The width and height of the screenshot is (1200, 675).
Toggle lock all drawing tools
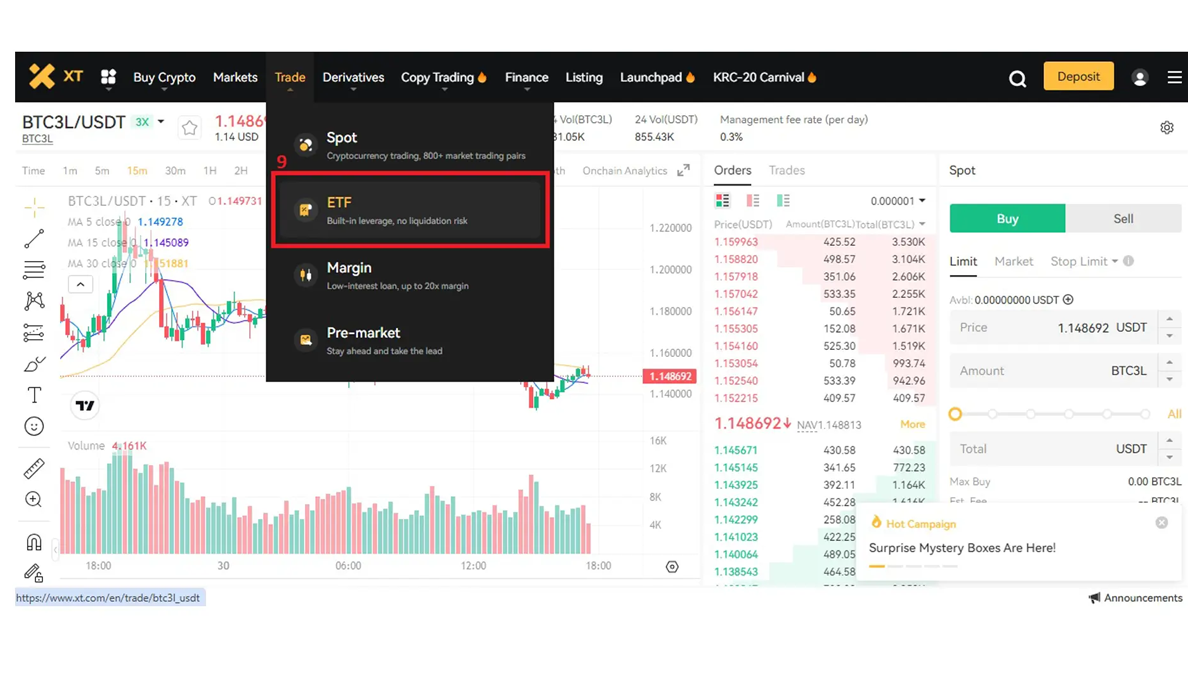pyautogui.click(x=34, y=573)
